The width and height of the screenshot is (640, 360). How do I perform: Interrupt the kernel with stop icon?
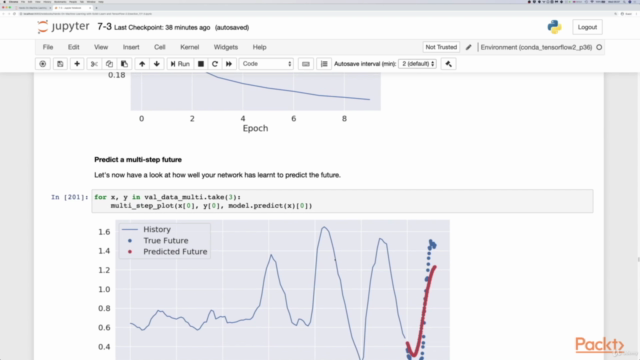click(201, 64)
